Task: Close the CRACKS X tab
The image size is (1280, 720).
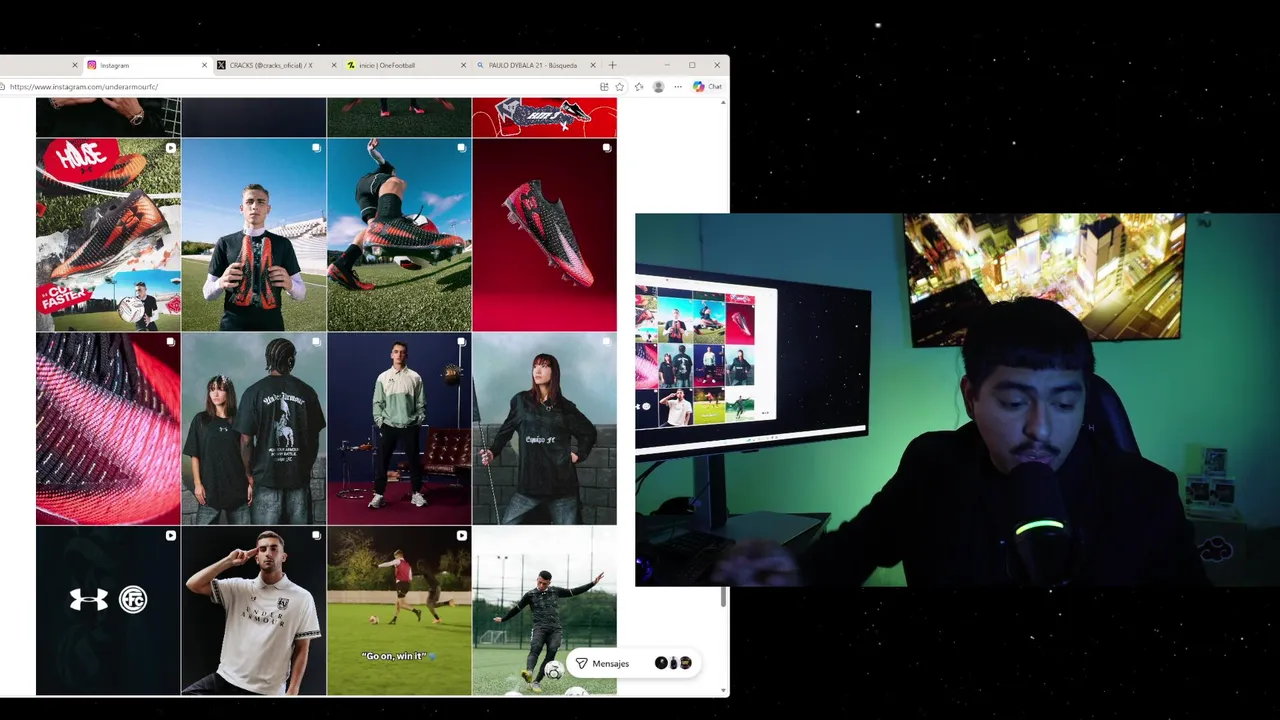Action: point(334,65)
